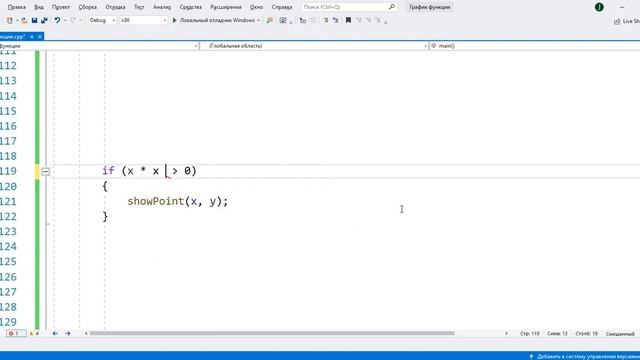640x360 pixels.
Task: Expand the debugger target dropdown arrow
Action: click(x=258, y=20)
